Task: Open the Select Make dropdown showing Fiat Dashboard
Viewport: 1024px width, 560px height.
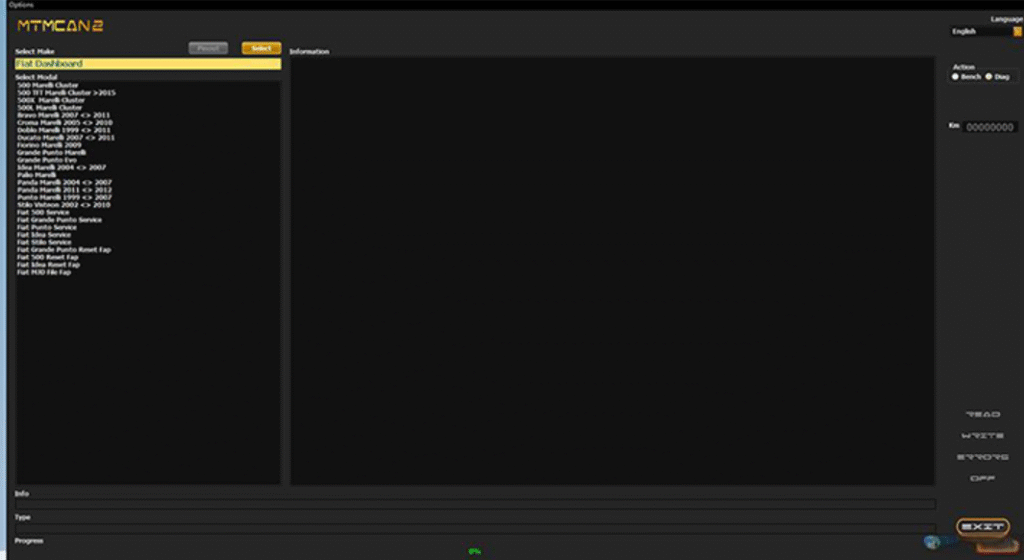Action: tap(148, 63)
